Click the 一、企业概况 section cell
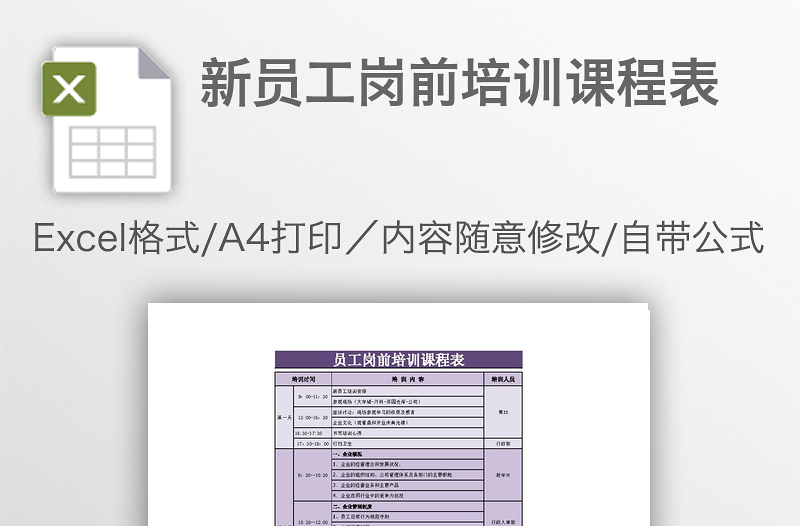This screenshot has height=526, width=800. click(x=407, y=454)
